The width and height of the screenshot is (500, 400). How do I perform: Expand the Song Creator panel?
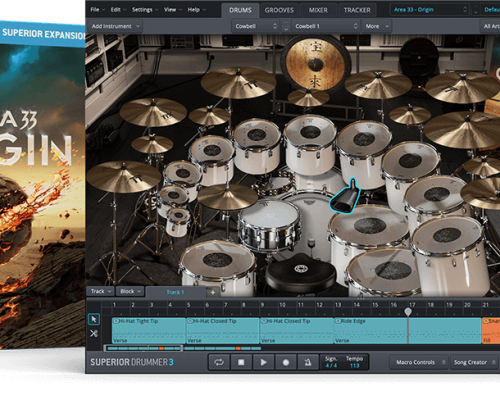[474, 362]
